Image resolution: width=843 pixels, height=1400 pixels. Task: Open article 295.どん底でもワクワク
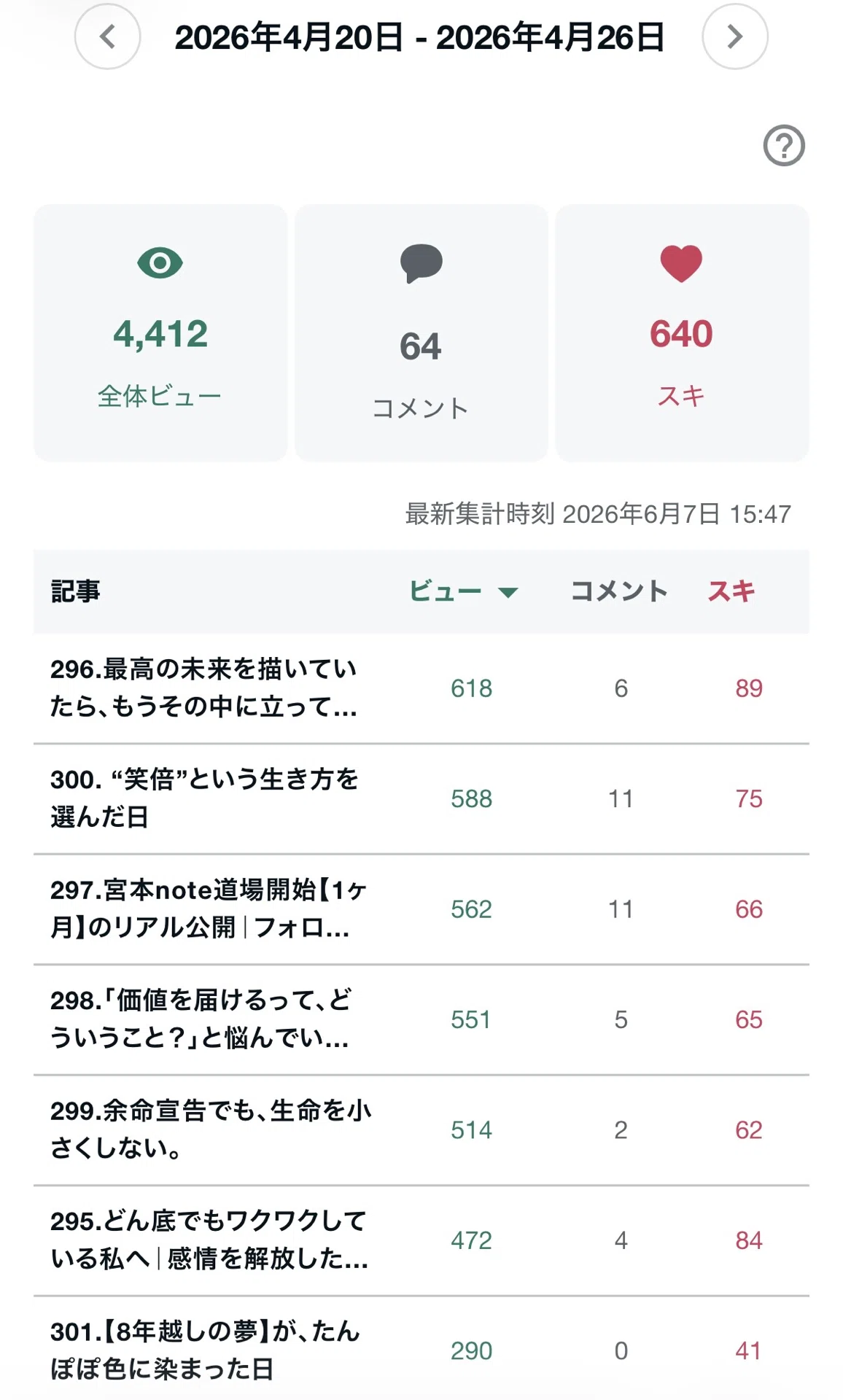point(209,1240)
